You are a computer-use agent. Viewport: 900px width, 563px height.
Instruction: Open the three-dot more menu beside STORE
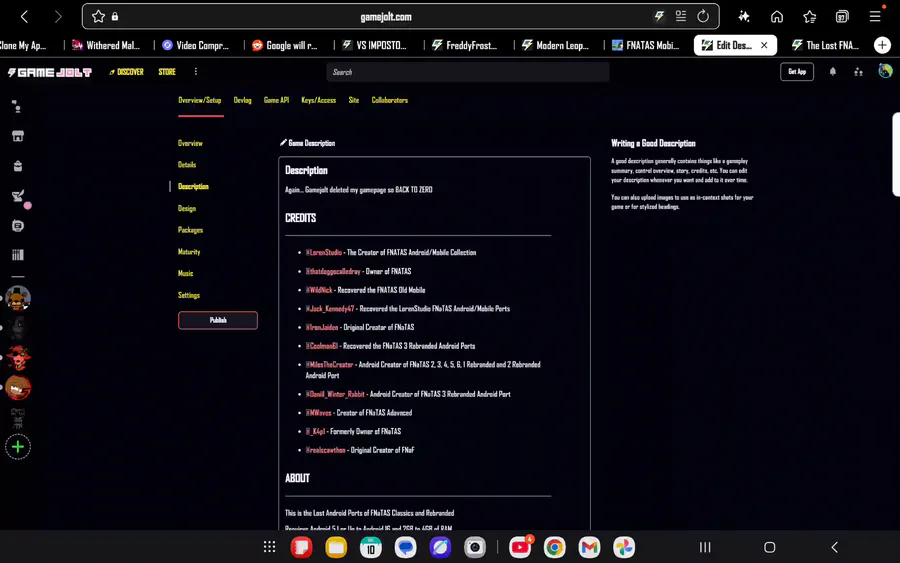[x=196, y=72]
